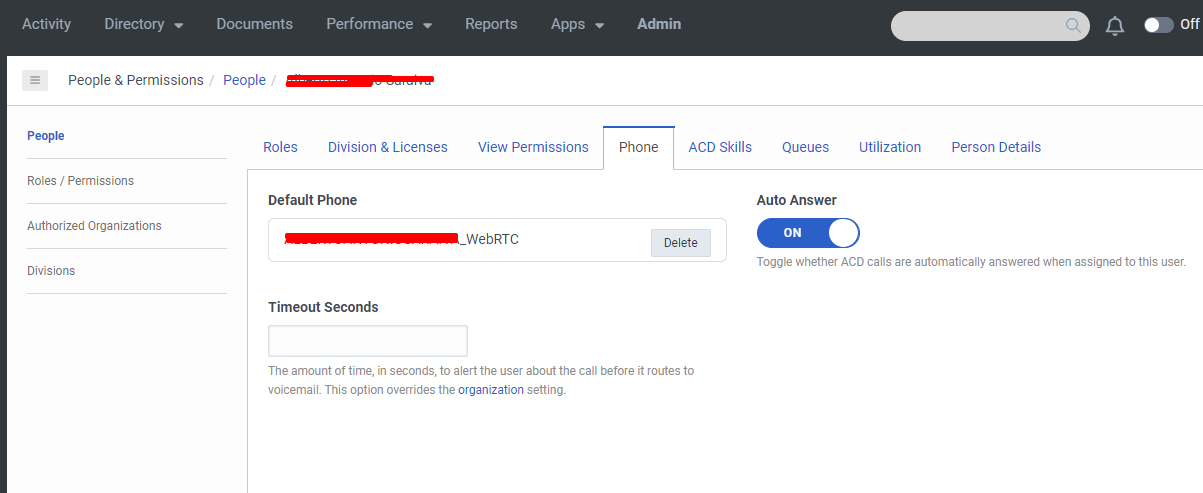View the Person Details tab
This screenshot has height=493, width=1203.
(x=996, y=147)
